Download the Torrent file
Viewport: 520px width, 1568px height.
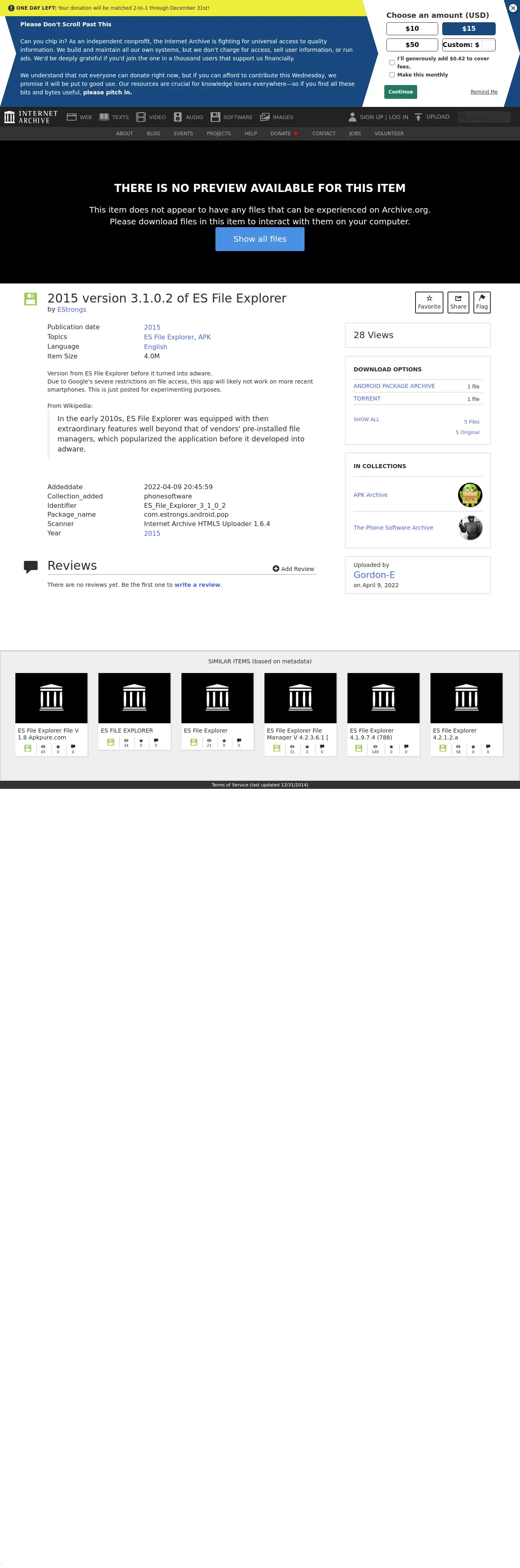(x=367, y=399)
